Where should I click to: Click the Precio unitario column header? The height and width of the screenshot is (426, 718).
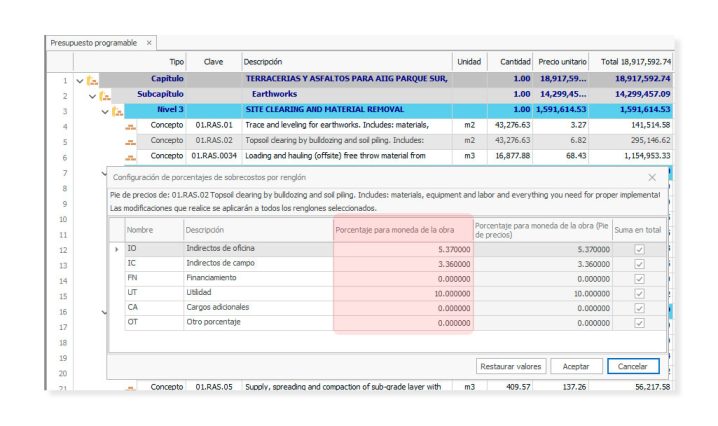560,62
